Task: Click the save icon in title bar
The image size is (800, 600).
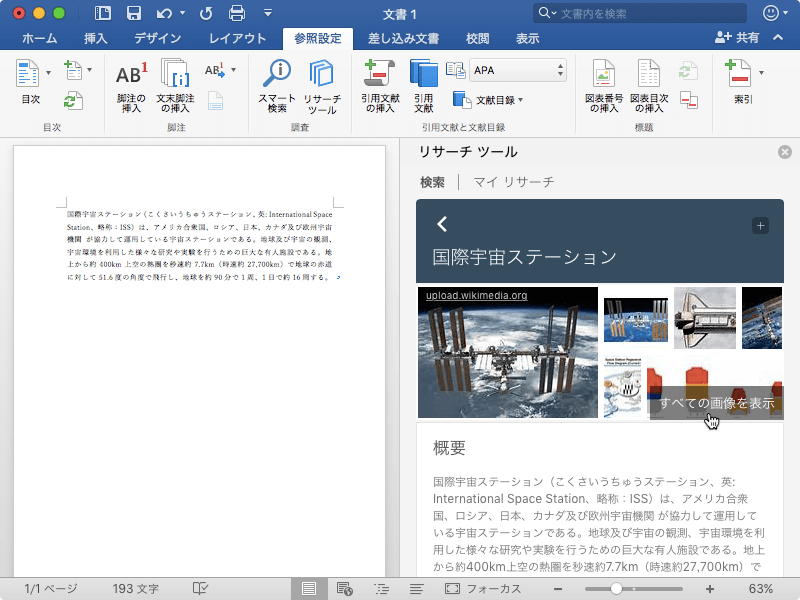Action: point(134,13)
